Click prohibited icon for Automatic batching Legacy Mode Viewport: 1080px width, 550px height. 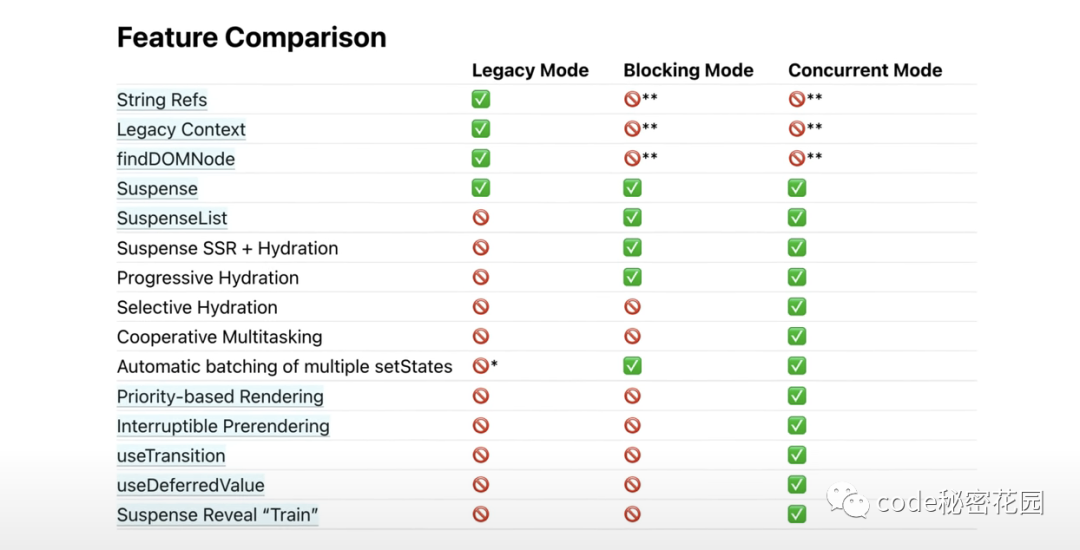tap(481, 366)
